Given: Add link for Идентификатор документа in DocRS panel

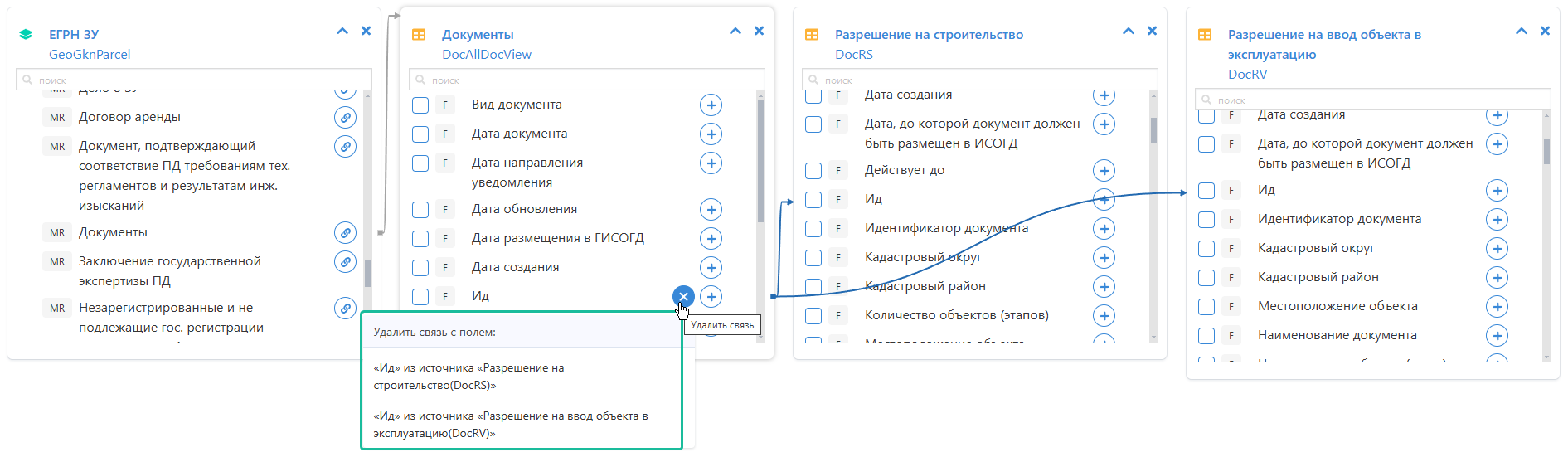Looking at the screenshot, I should [1104, 228].
